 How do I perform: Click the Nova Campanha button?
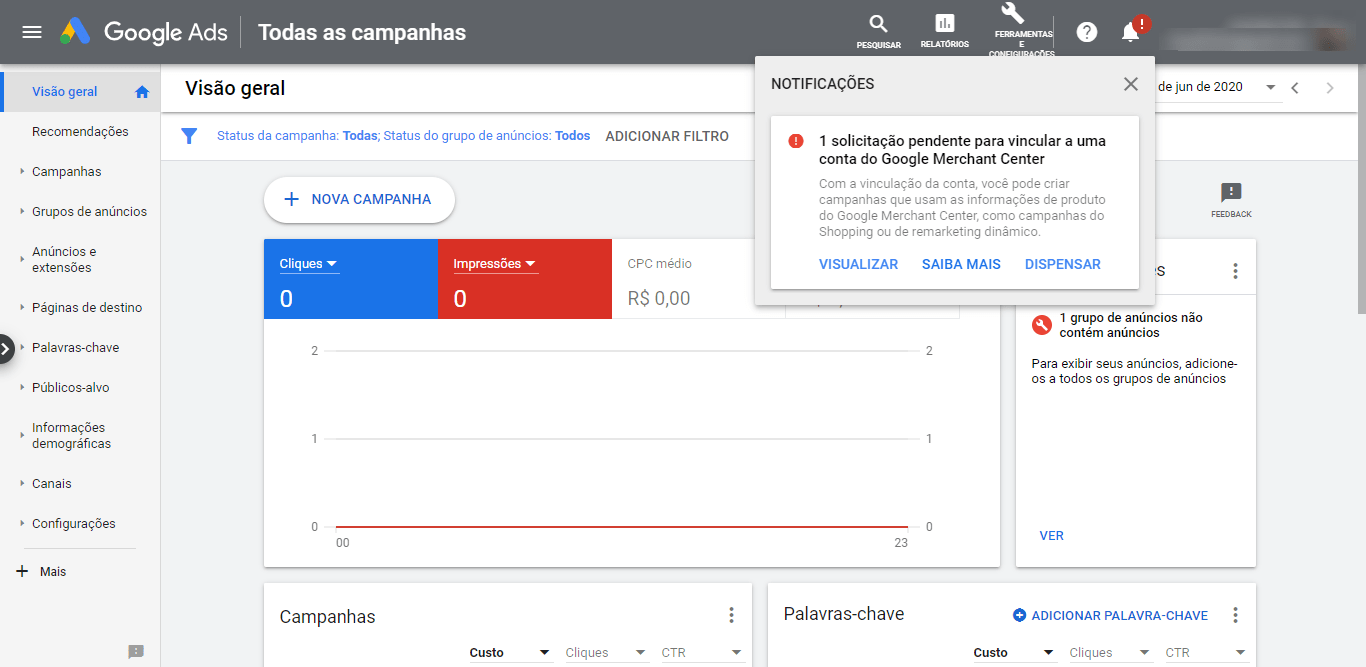click(x=359, y=199)
